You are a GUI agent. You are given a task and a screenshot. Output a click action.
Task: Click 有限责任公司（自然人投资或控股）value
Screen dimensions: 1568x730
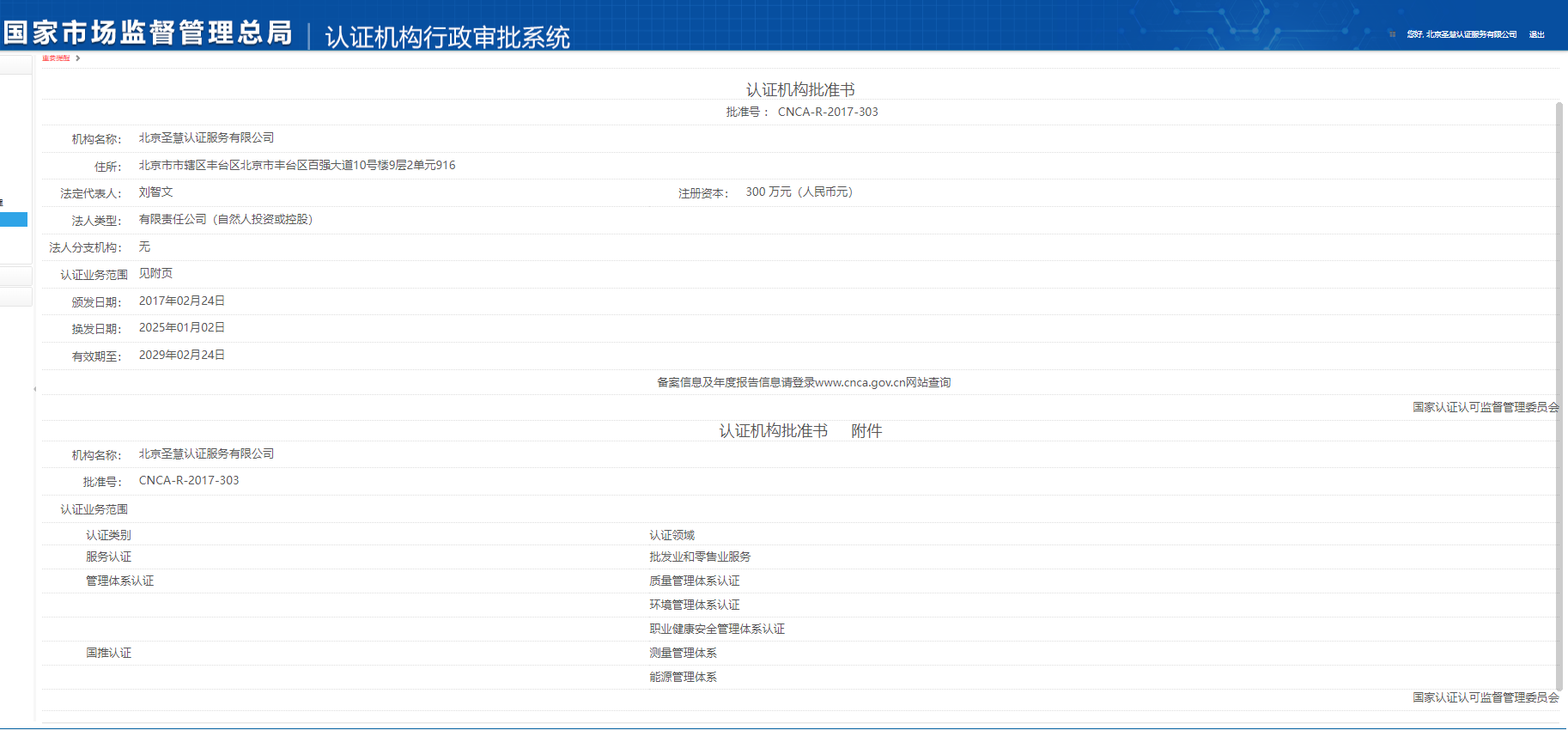(x=226, y=219)
